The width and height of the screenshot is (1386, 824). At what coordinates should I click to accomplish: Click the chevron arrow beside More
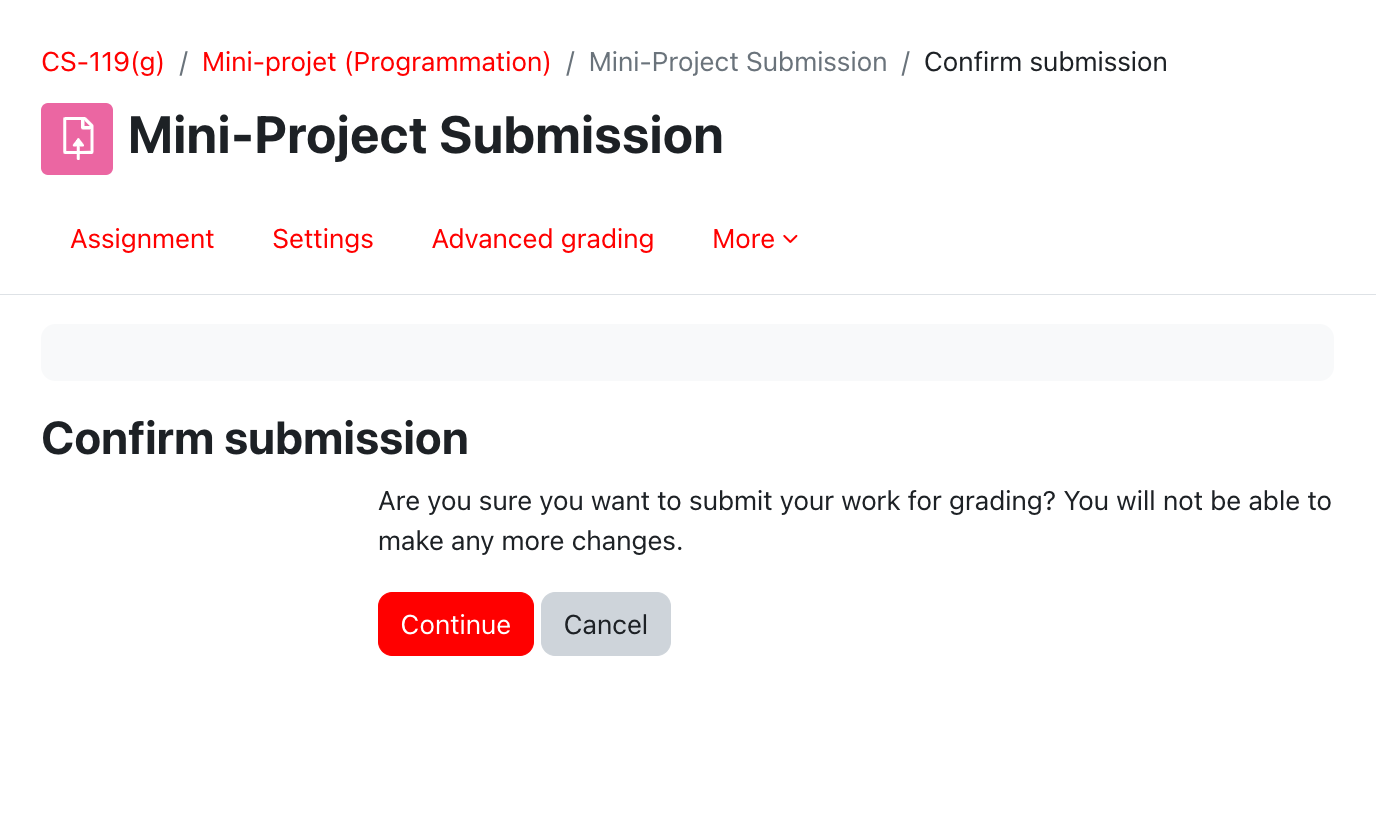coord(790,240)
